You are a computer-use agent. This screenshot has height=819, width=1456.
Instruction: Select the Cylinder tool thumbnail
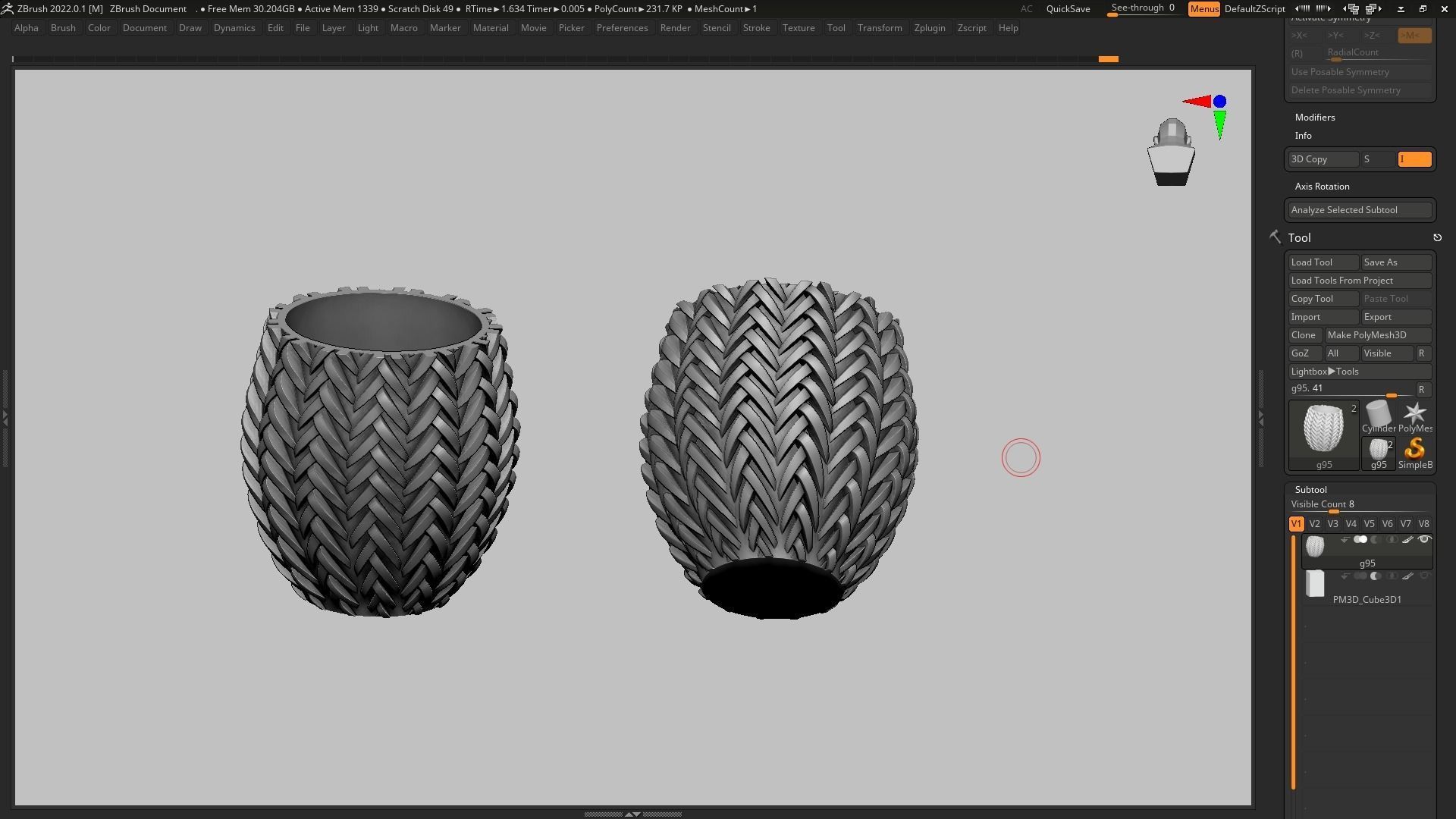(1378, 414)
